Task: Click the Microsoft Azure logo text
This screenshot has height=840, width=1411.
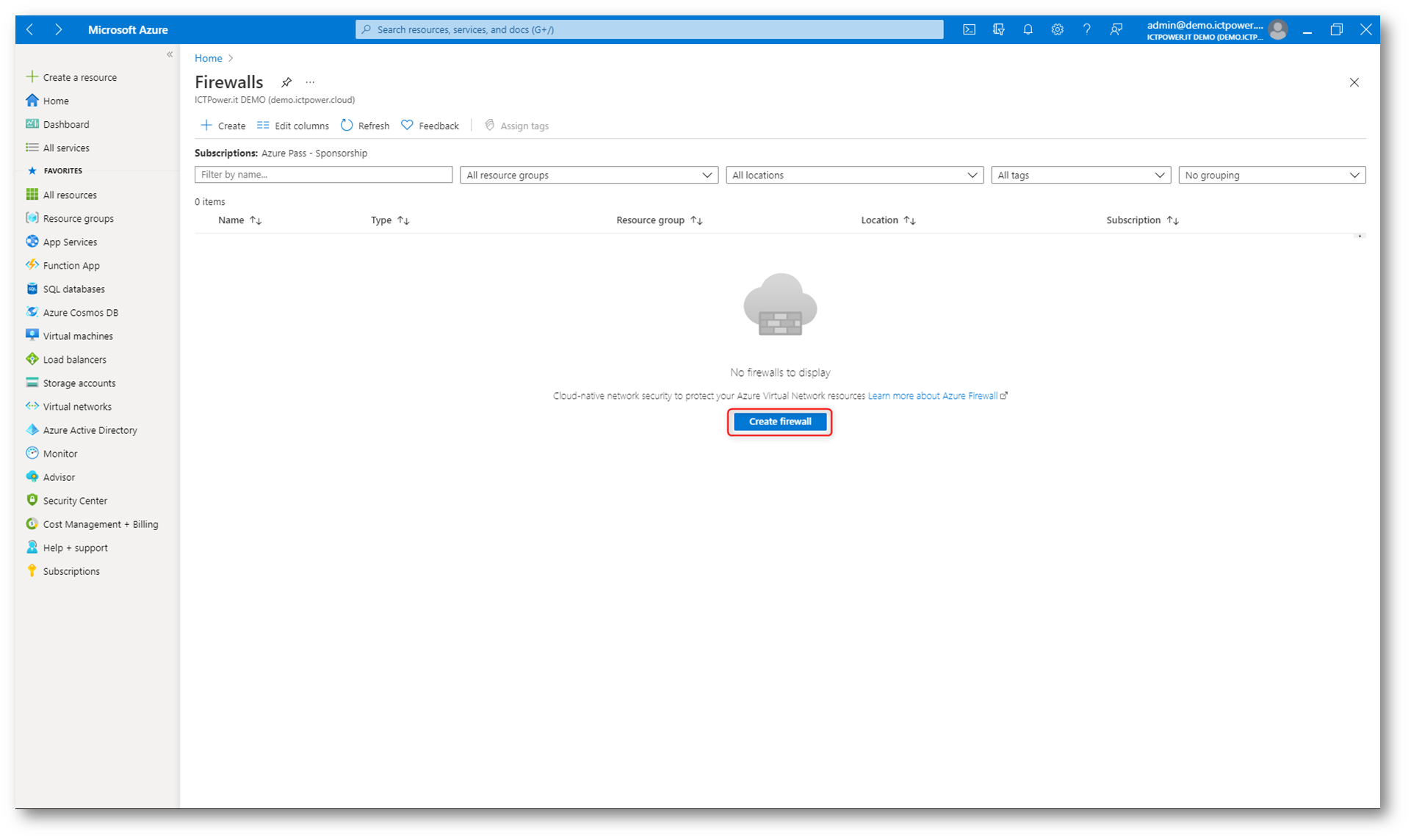Action: pyautogui.click(x=128, y=29)
